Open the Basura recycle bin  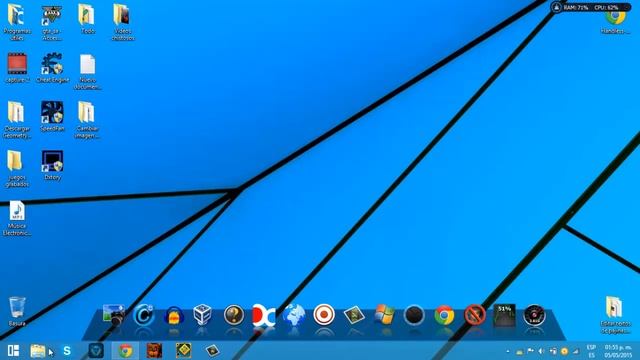[x=17, y=311]
